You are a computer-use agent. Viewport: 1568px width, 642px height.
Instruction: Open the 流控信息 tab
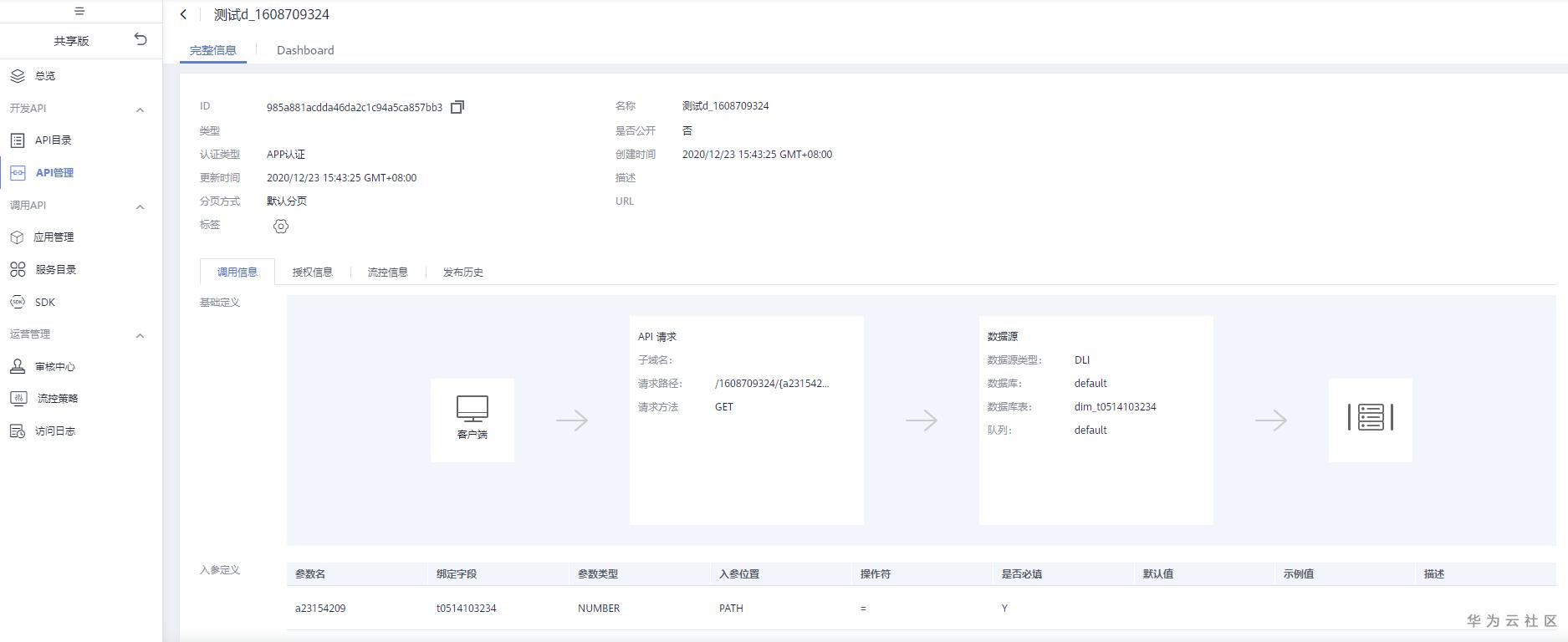[388, 272]
